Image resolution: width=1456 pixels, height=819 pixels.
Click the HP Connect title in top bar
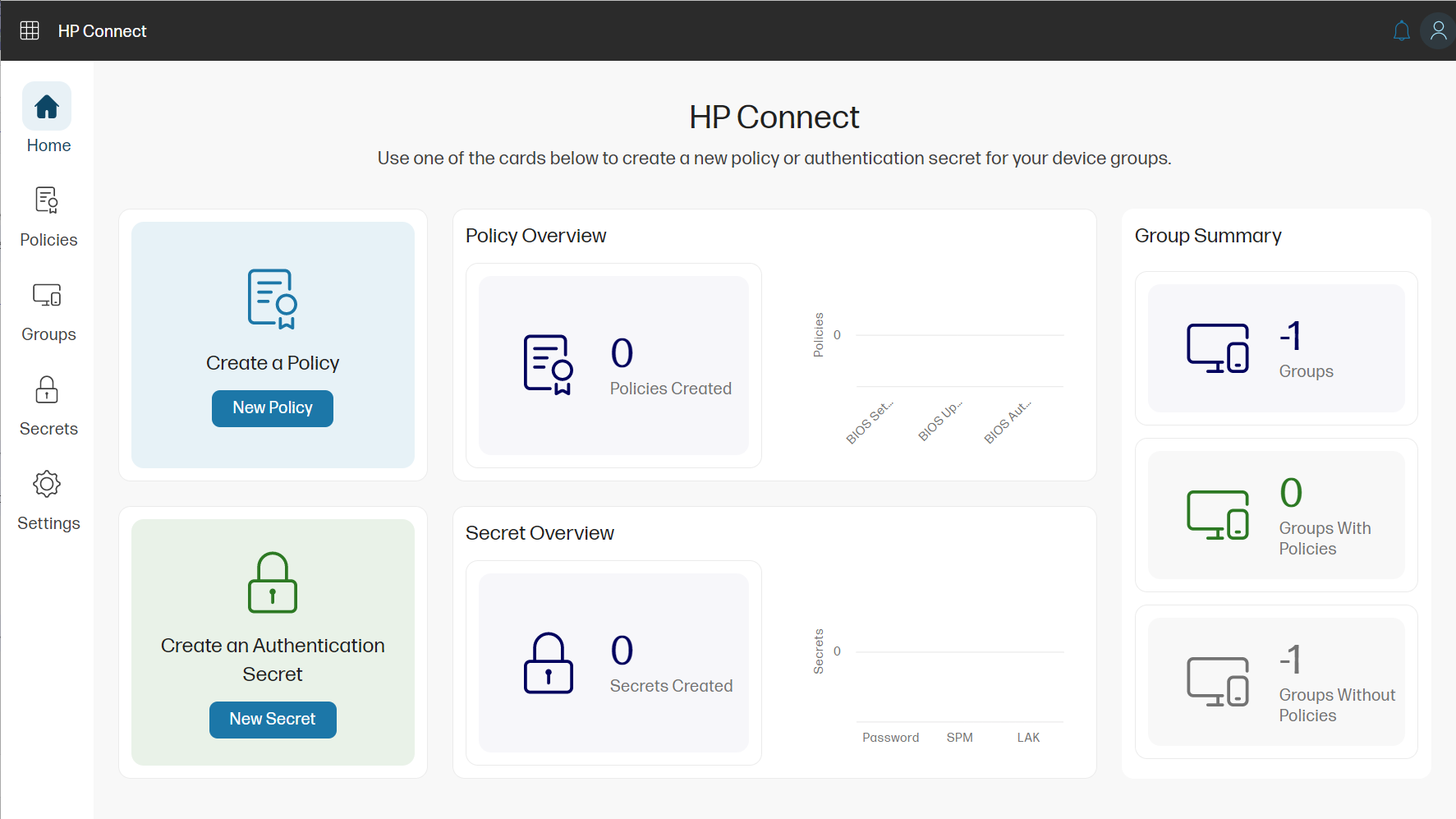coord(102,30)
